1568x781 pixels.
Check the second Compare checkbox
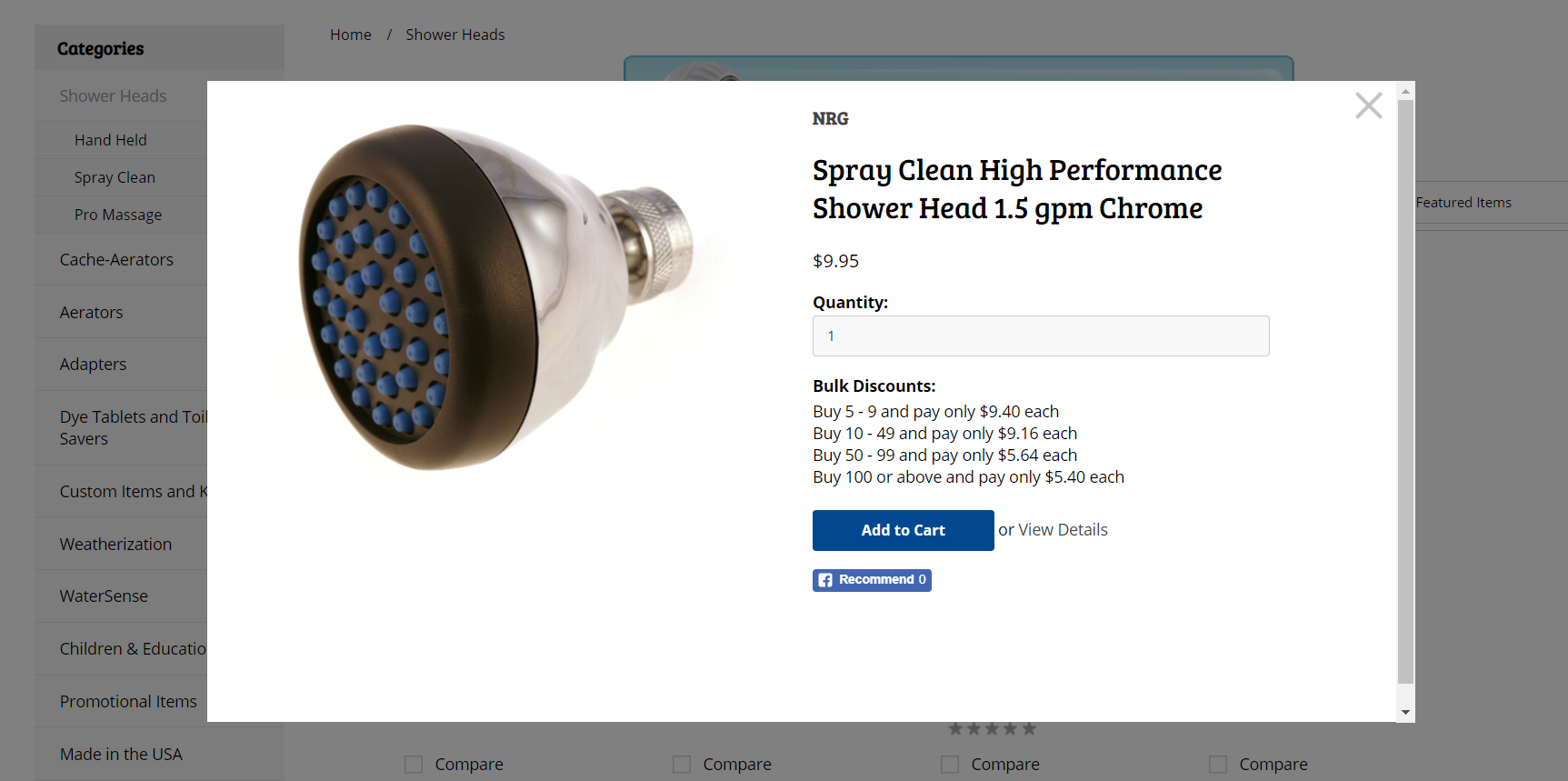click(x=682, y=765)
